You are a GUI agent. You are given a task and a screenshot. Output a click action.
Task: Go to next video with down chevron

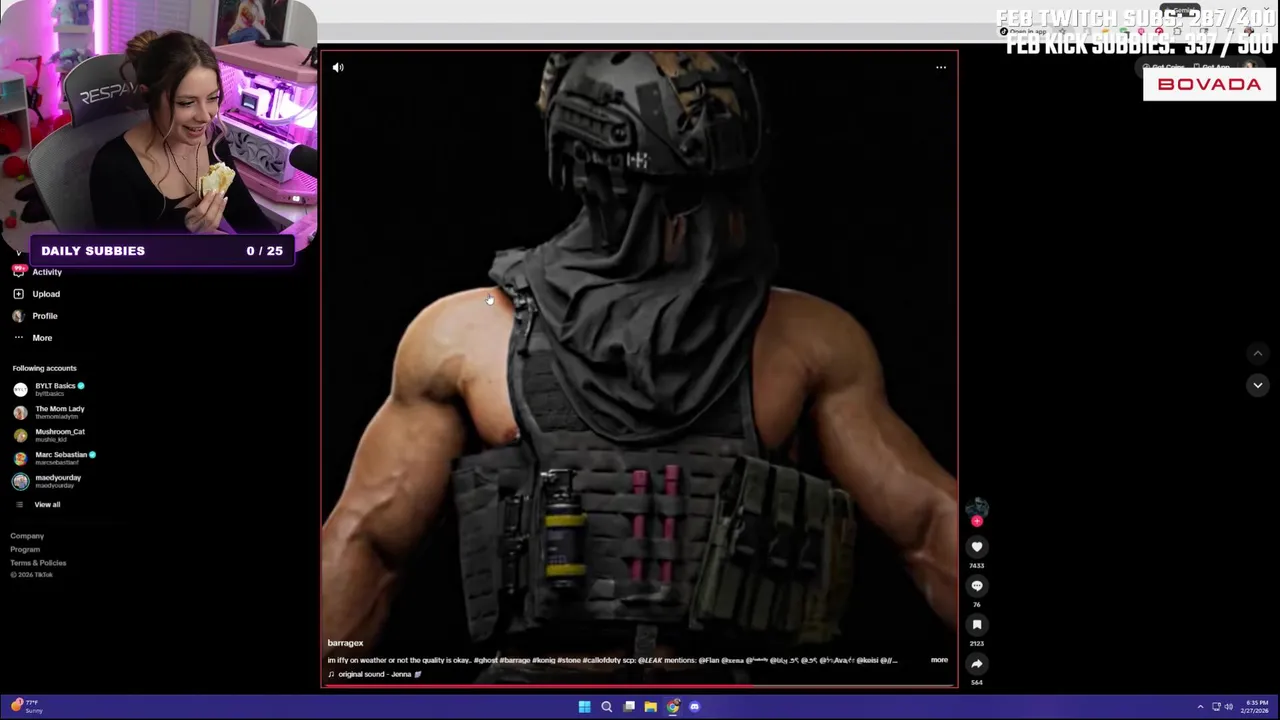pos(1258,385)
